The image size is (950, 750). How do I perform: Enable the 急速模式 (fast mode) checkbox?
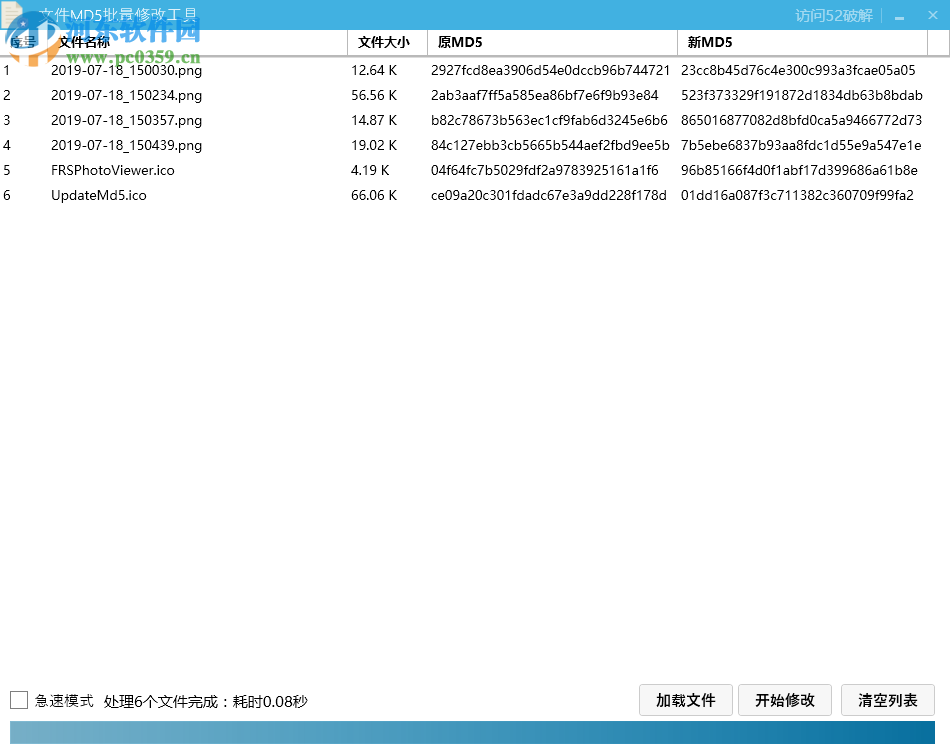(x=17, y=700)
